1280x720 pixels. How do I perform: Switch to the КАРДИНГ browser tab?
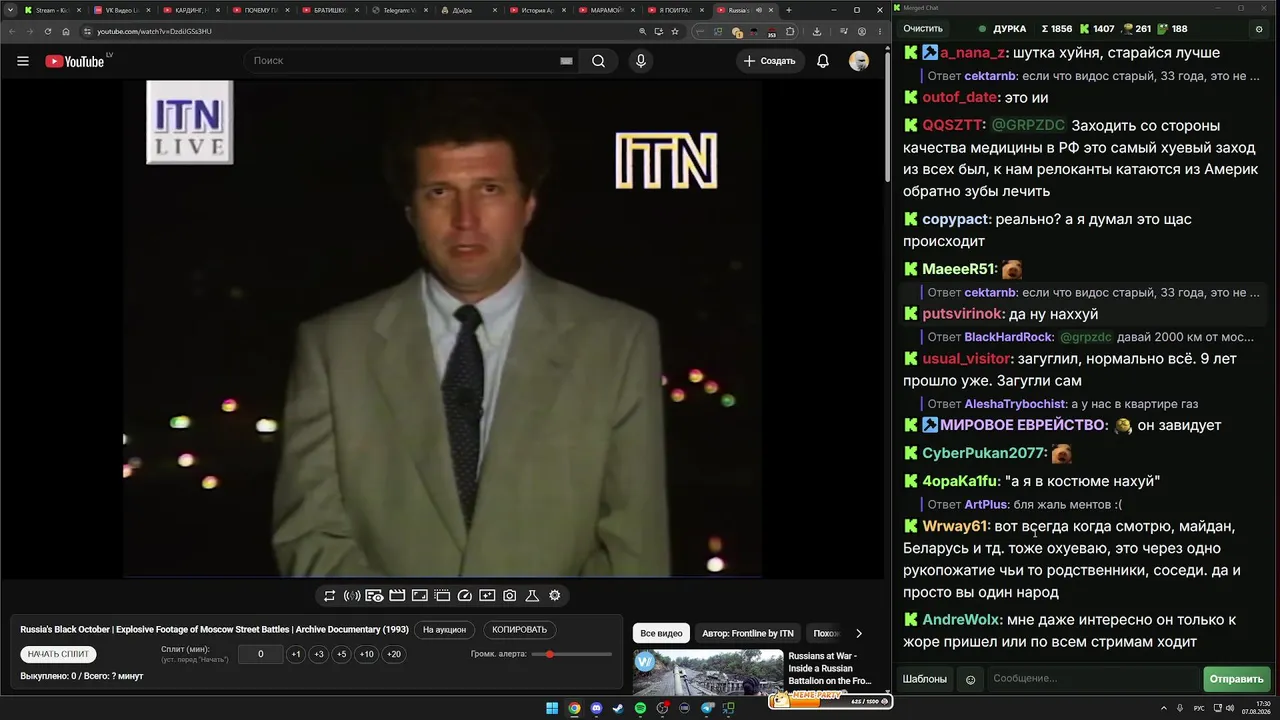click(192, 10)
